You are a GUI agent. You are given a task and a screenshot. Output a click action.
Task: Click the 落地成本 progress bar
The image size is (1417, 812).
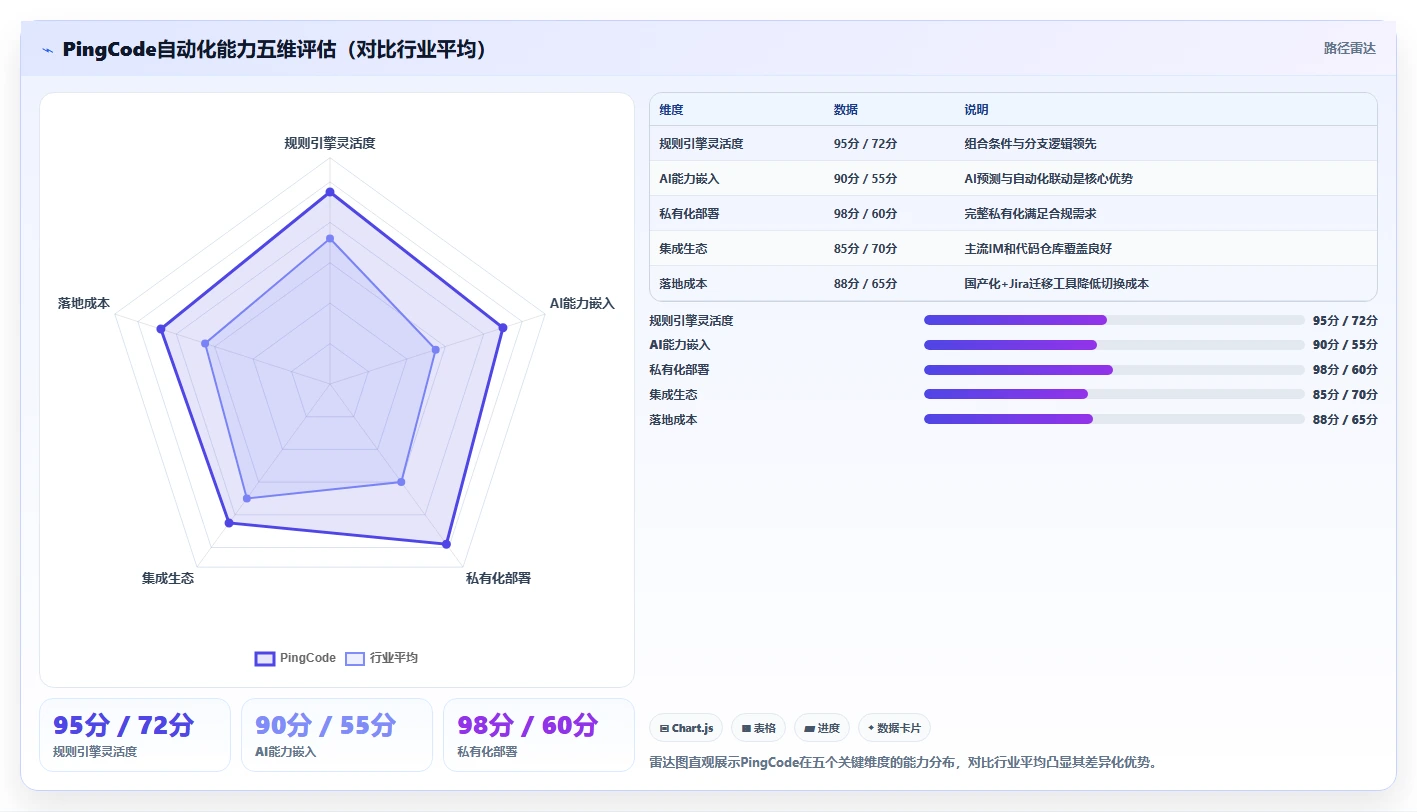tap(1114, 419)
